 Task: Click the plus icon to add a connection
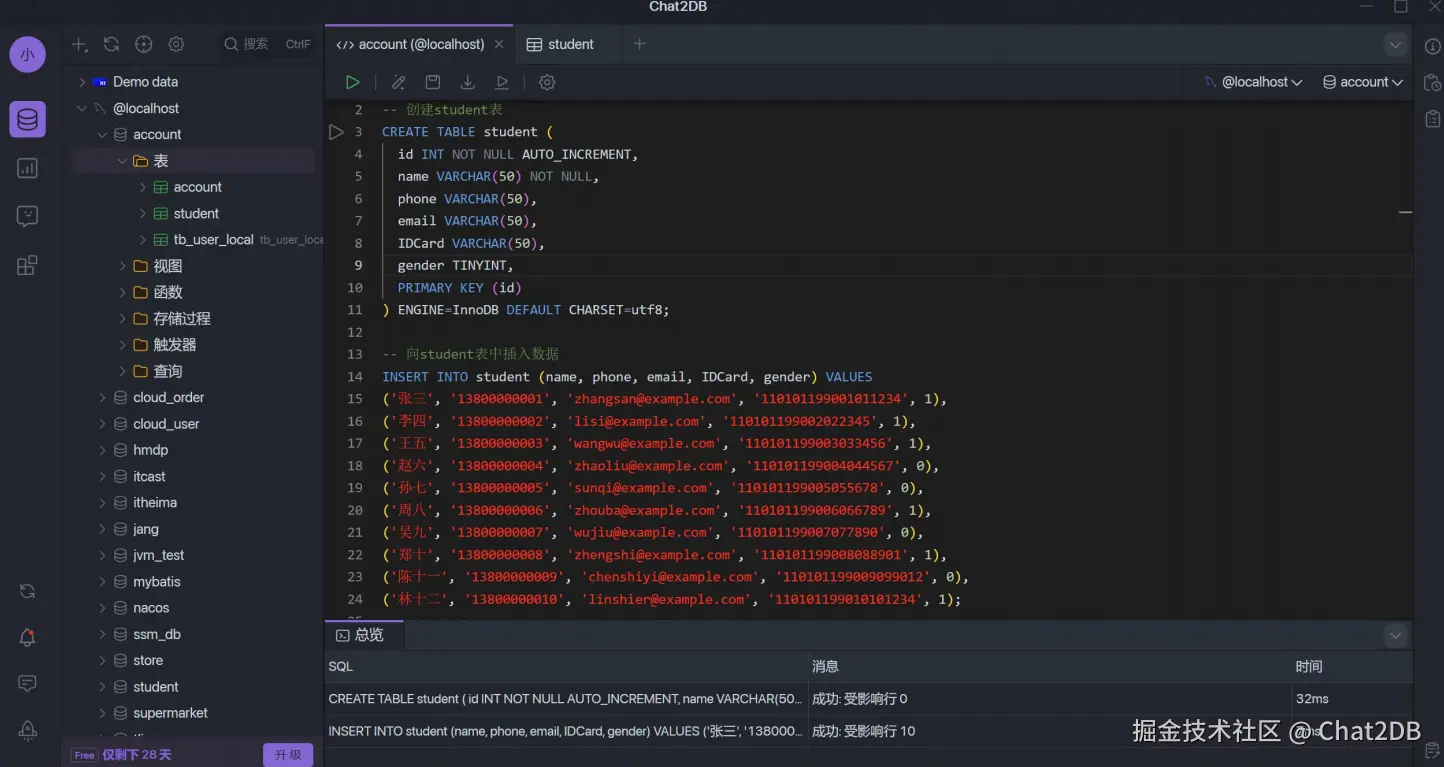(x=79, y=44)
